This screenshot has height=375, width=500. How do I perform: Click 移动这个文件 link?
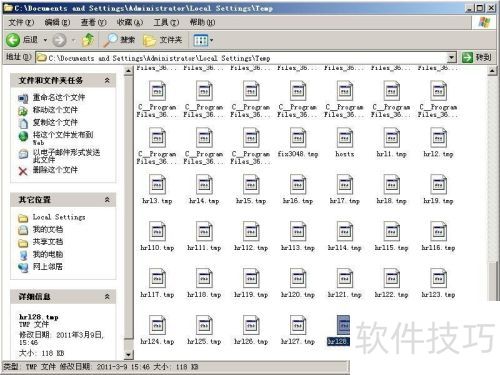point(55,110)
